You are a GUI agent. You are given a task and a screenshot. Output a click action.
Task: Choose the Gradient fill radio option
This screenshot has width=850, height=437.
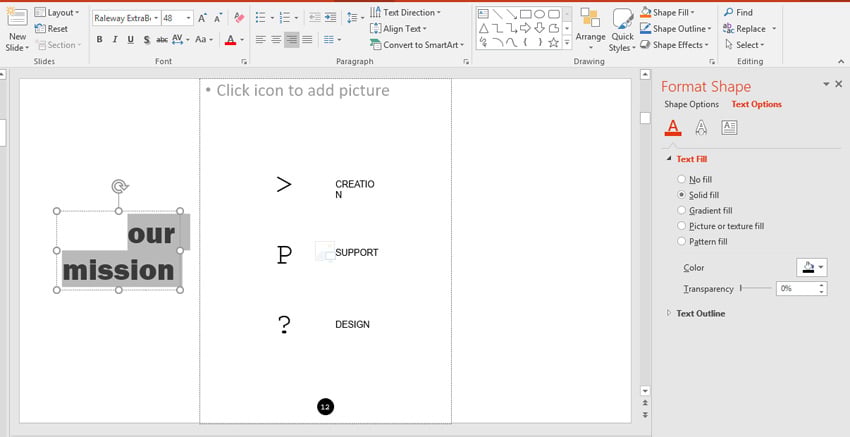(x=682, y=211)
